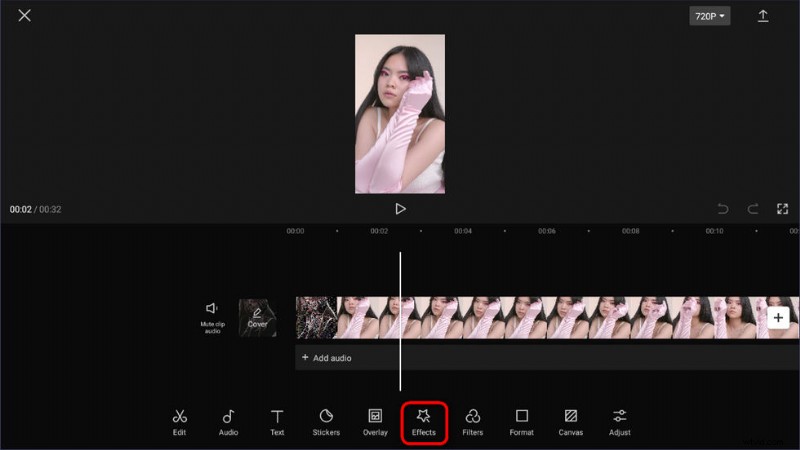
Task: Export the video with the upload icon
Action: [763, 16]
